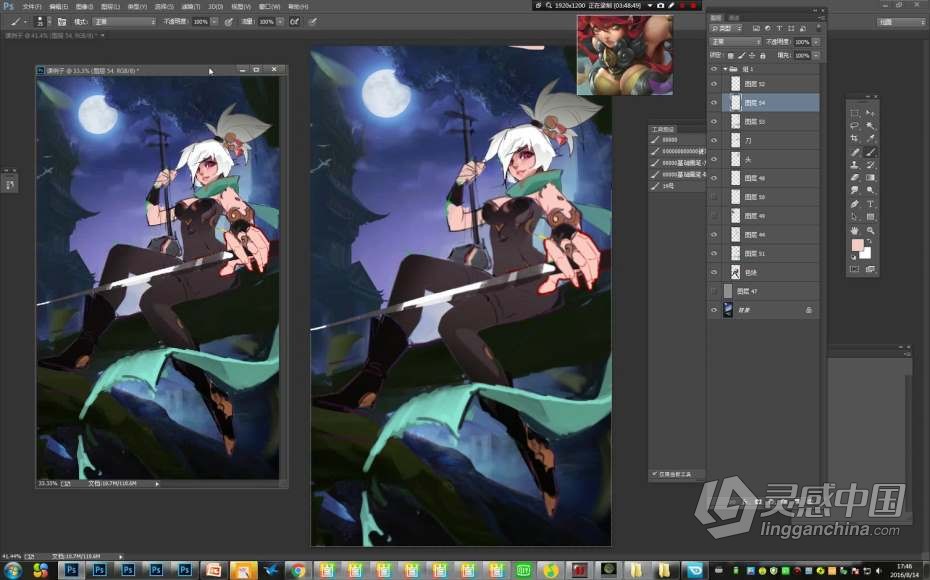Image resolution: width=930 pixels, height=580 pixels.
Task: Open the blend mode dropdown in Layers panel
Action: (x=735, y=42)
